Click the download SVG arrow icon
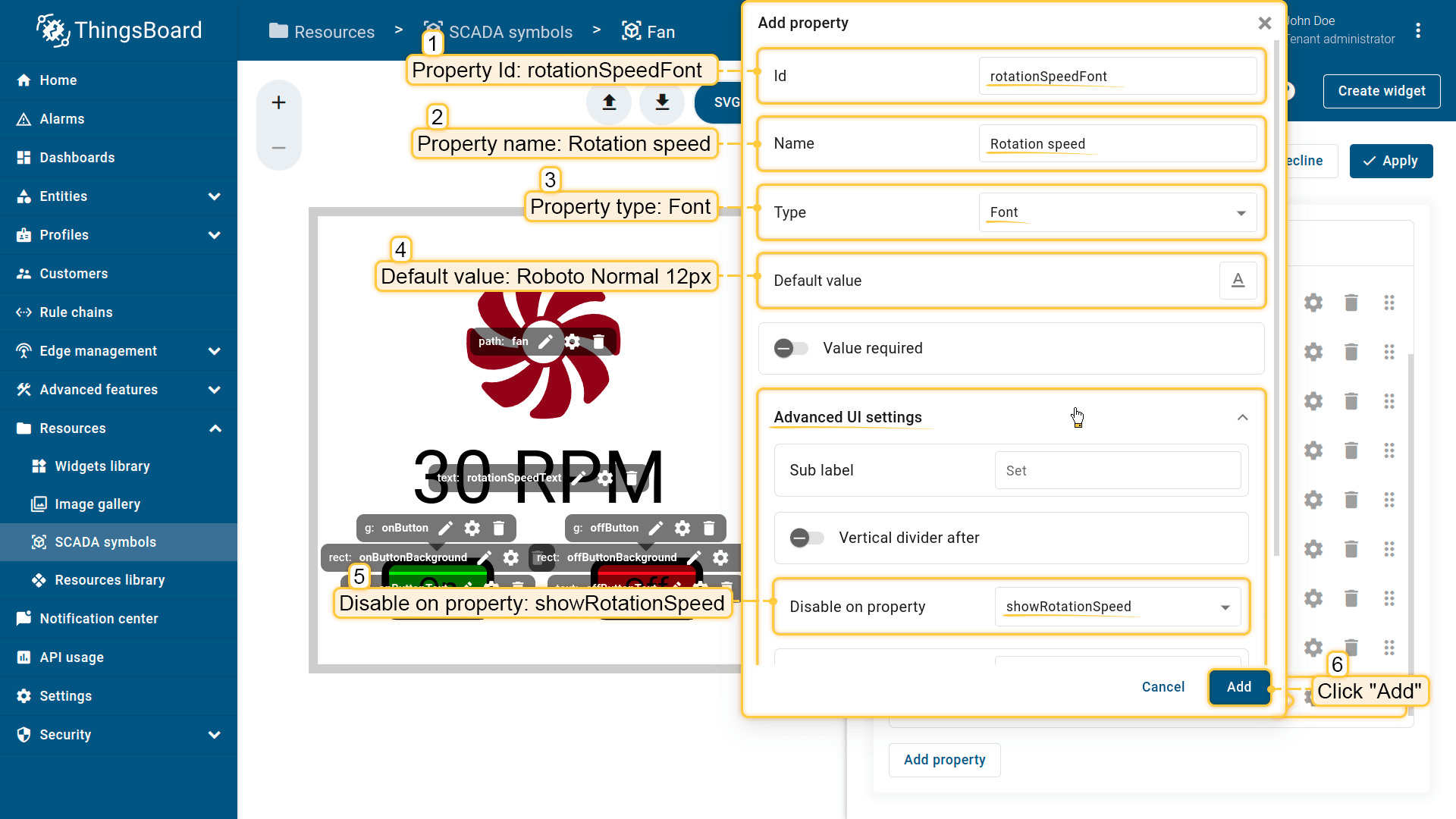Image resolution: width=1456 pixels, height=819 pixels. [662, 102]
